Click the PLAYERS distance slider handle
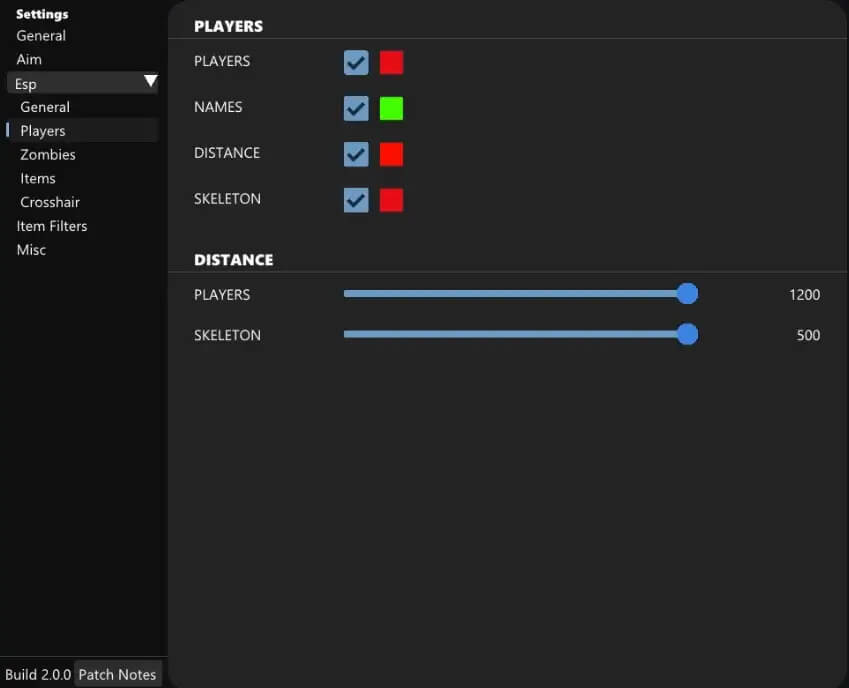The image size is (849, 688). pyautogui.click(x=687, y=294)
